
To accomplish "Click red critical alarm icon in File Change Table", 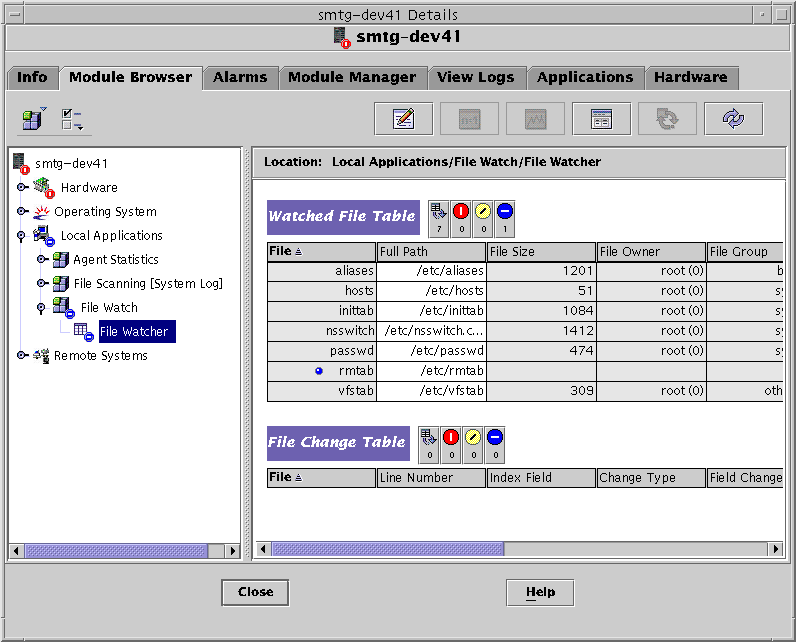I will (x=451, y=445).
